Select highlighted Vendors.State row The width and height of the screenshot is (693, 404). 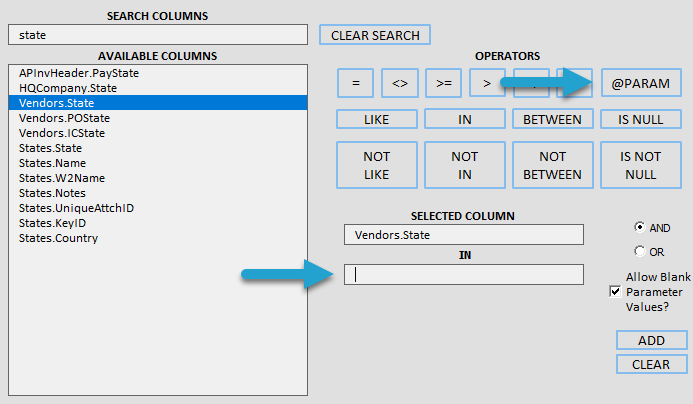(158, 103)
